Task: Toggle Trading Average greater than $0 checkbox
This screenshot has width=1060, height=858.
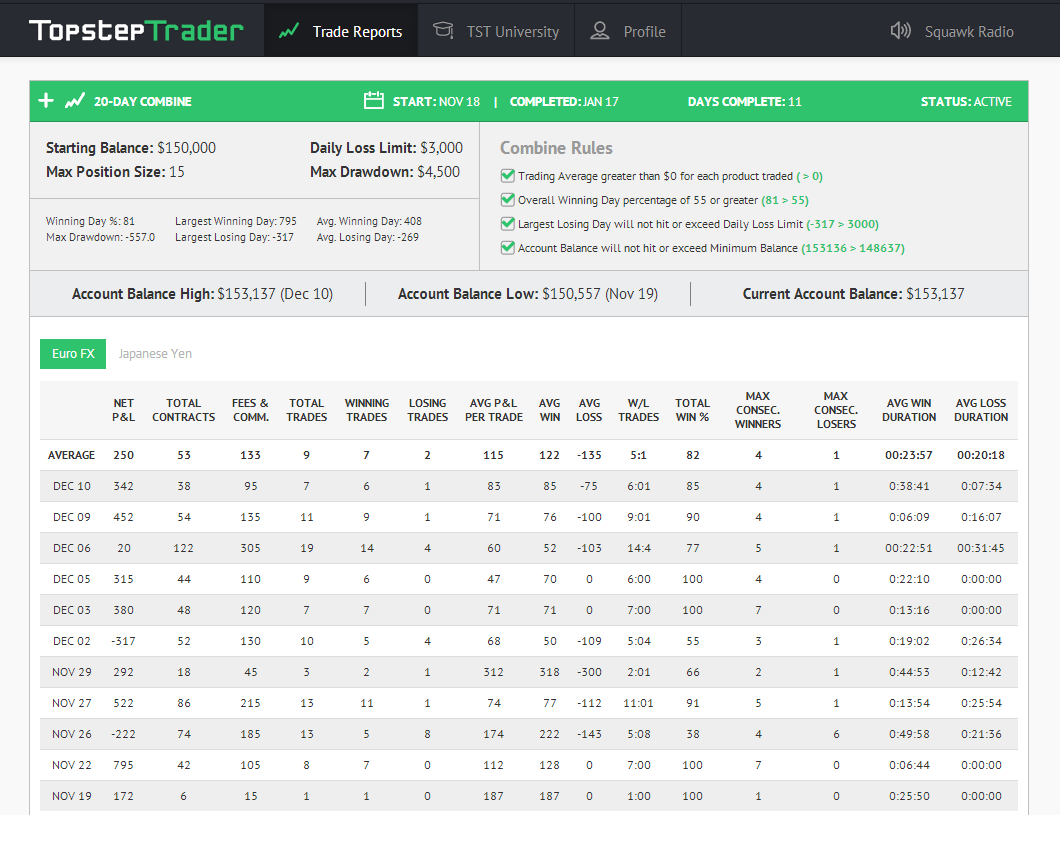Action: point(508,176)
